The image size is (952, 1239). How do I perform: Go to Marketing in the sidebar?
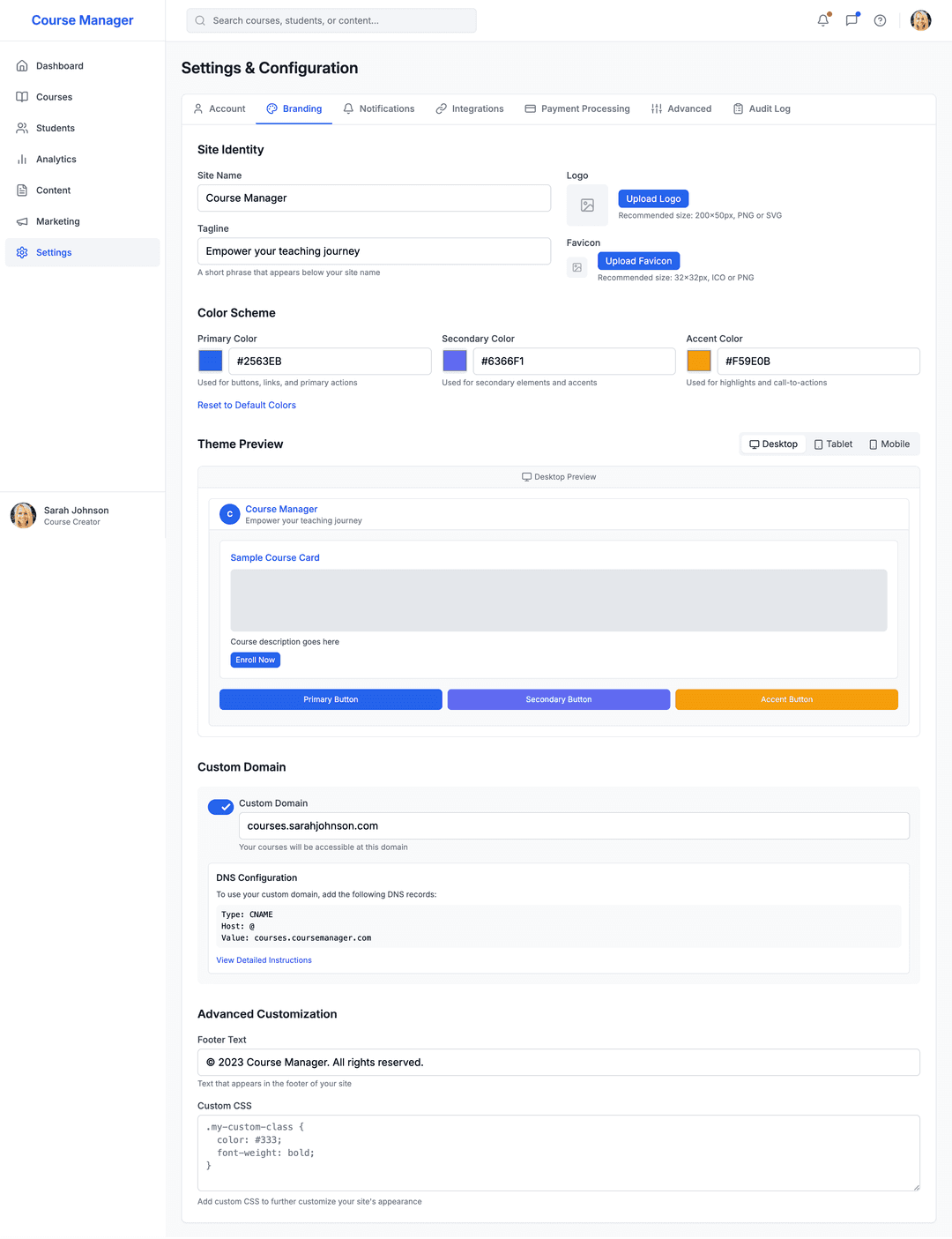pos(58,221)
